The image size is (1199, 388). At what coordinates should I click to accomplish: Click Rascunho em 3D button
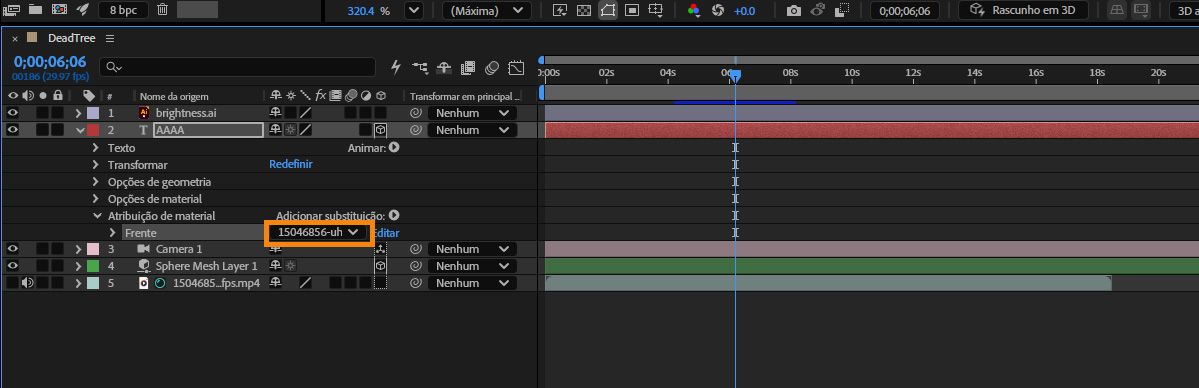point(1023,11)
